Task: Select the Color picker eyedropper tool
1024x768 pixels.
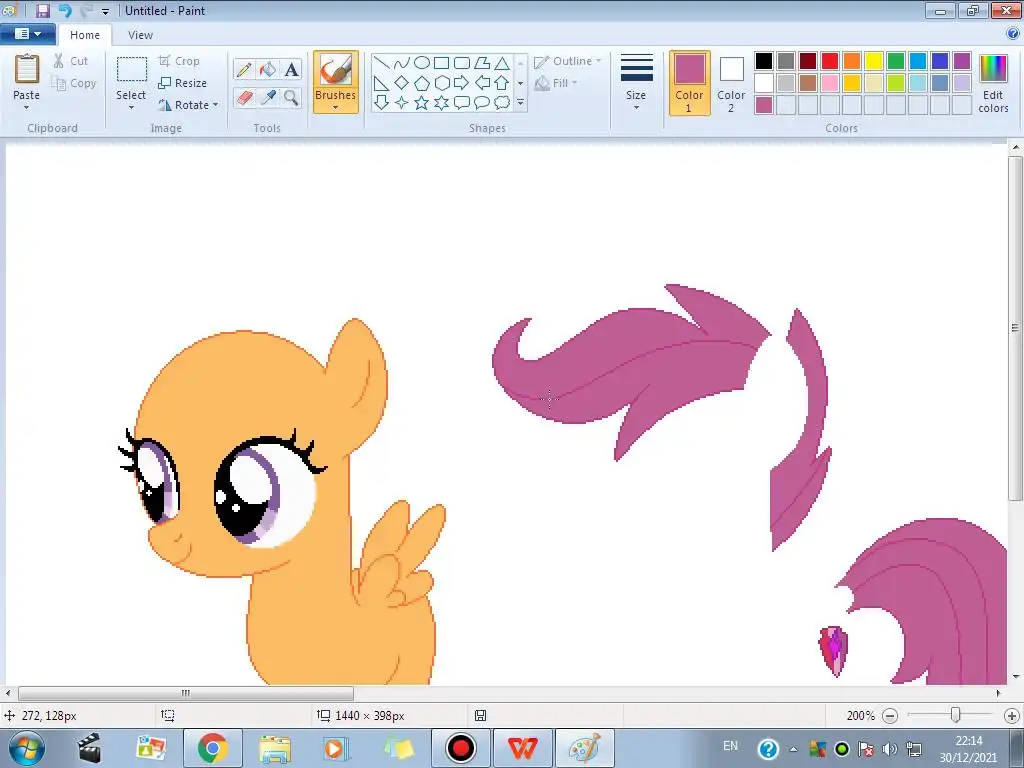Action: click(x=268, y=98)
